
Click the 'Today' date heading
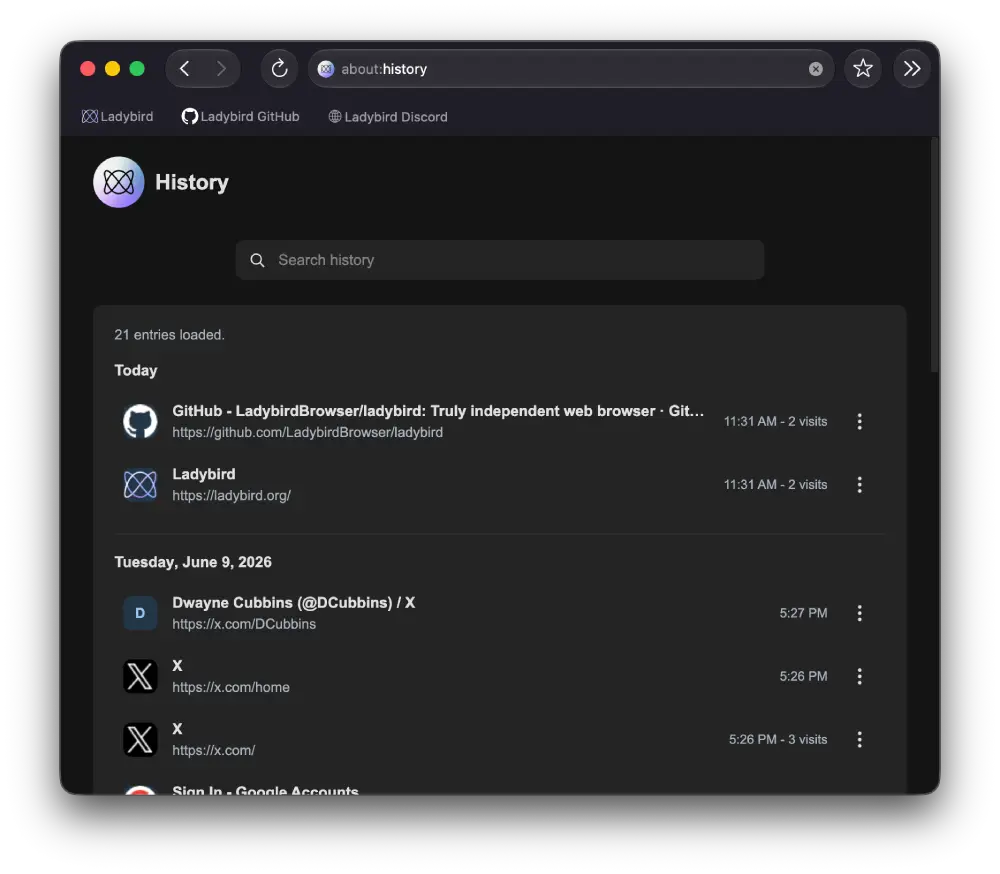[136, 371]
